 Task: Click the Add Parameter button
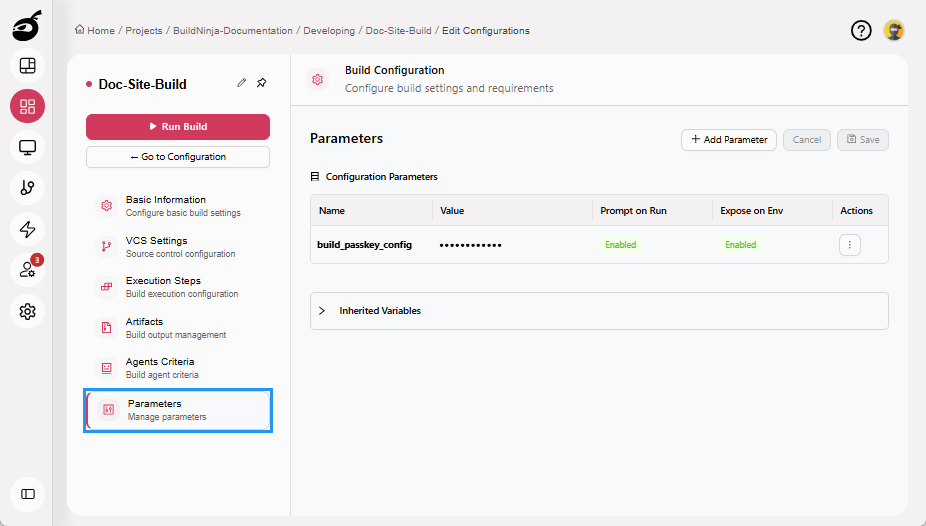coord(729,140)
